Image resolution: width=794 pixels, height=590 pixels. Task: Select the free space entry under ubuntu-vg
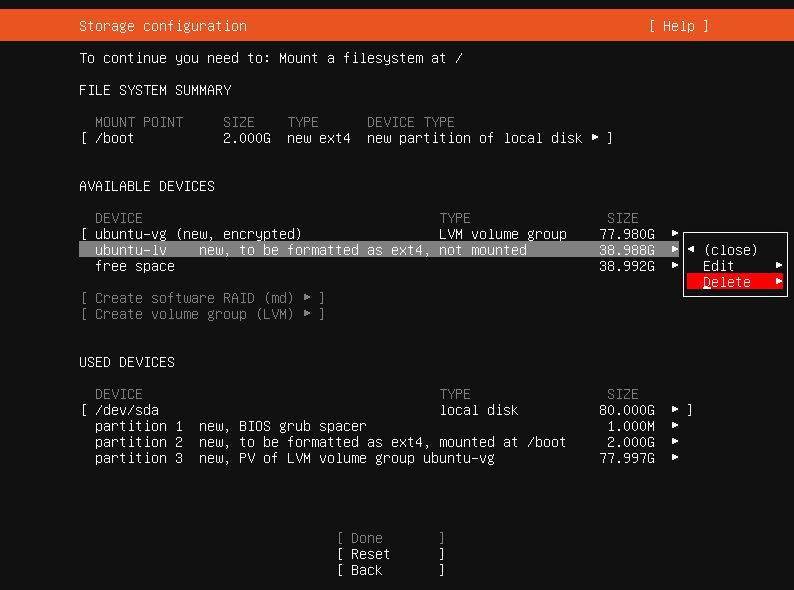(135, 266)
